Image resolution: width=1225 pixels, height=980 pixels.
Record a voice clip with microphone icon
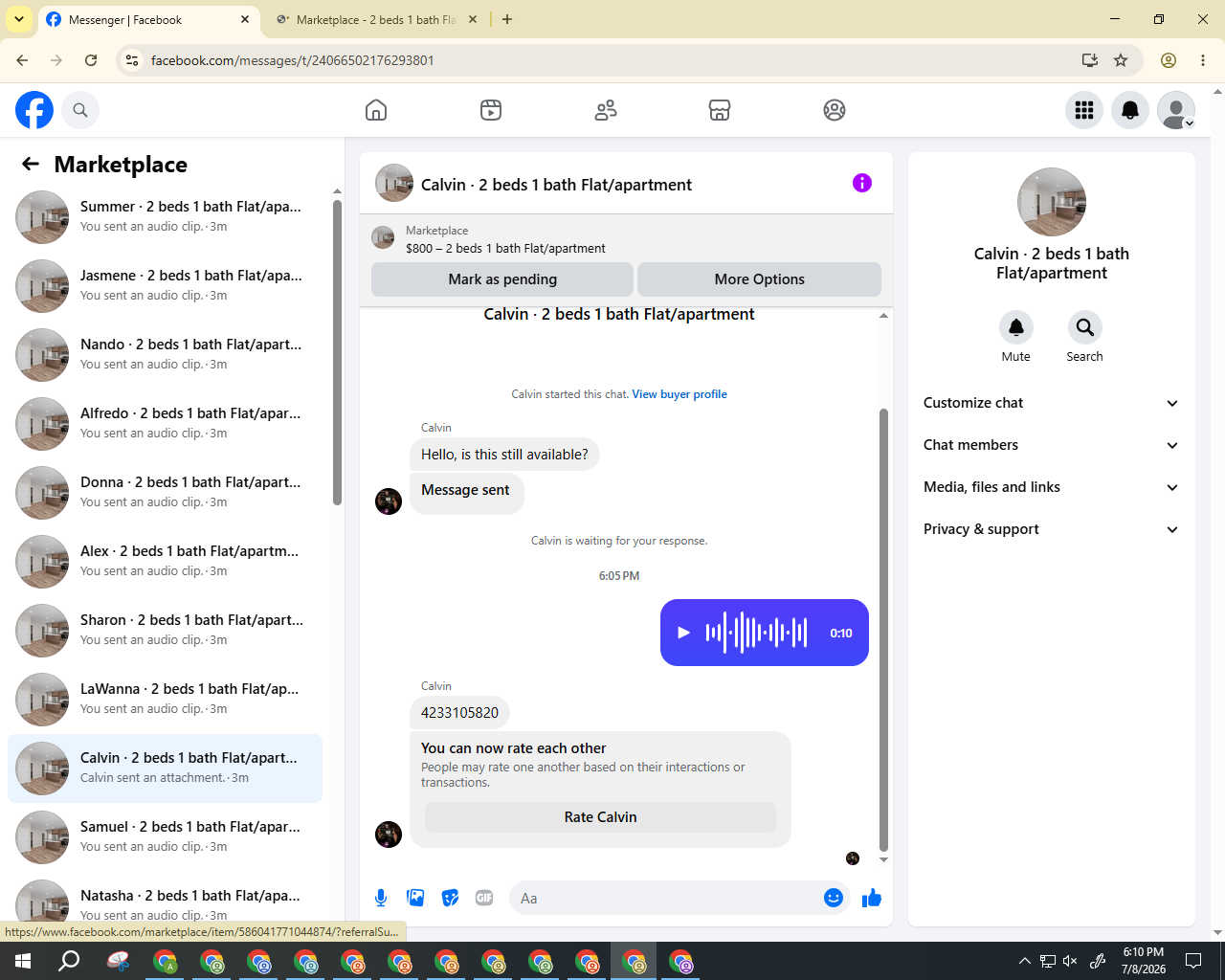381,898
